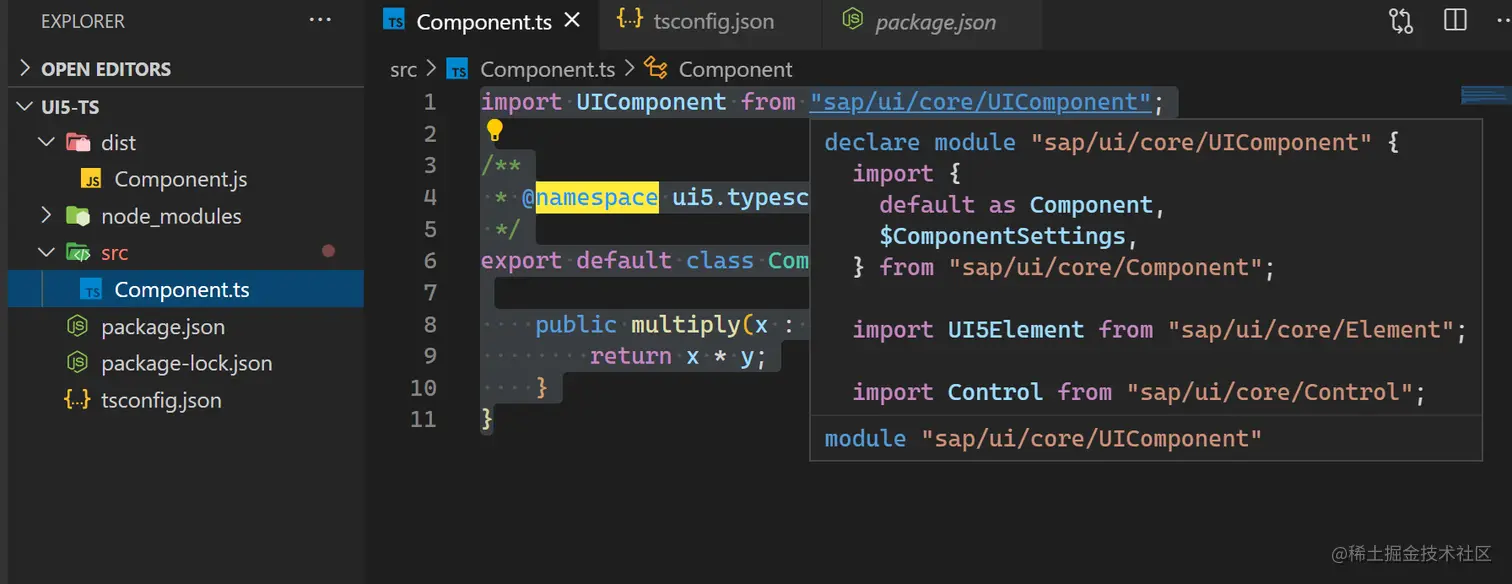Click the green node_modules folder icon
The width and height of the screenshot is (1512, 584).
click(x=77, y=216)
